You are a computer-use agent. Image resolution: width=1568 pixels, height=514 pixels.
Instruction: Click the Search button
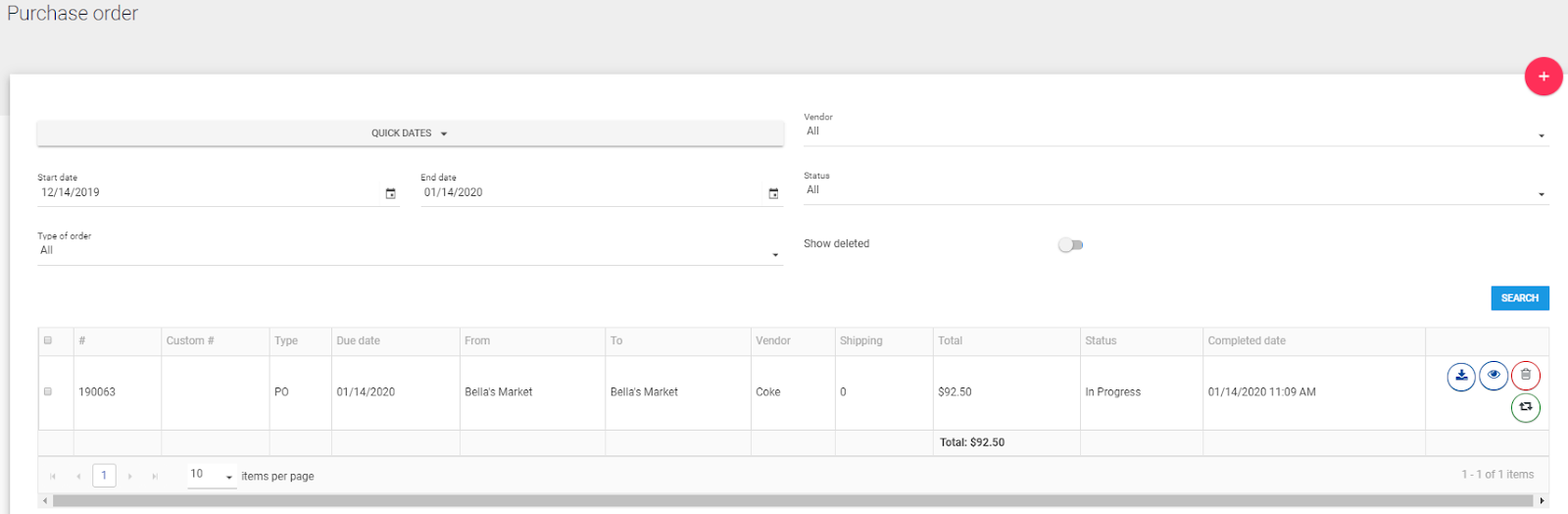(1519, 298)
